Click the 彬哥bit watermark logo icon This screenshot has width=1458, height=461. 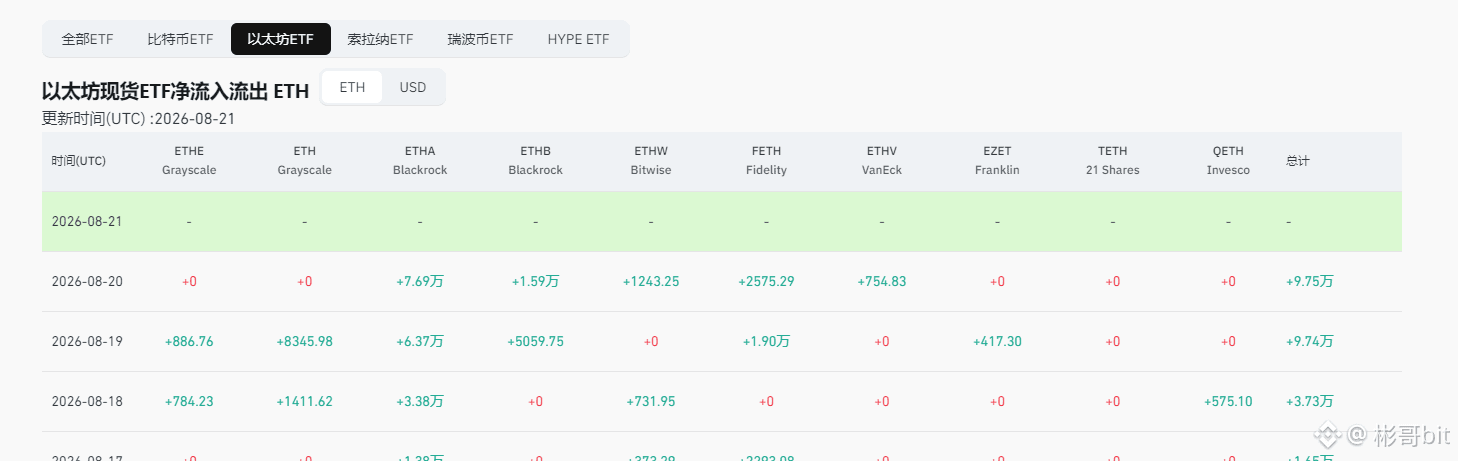[x=1327, y=434]
